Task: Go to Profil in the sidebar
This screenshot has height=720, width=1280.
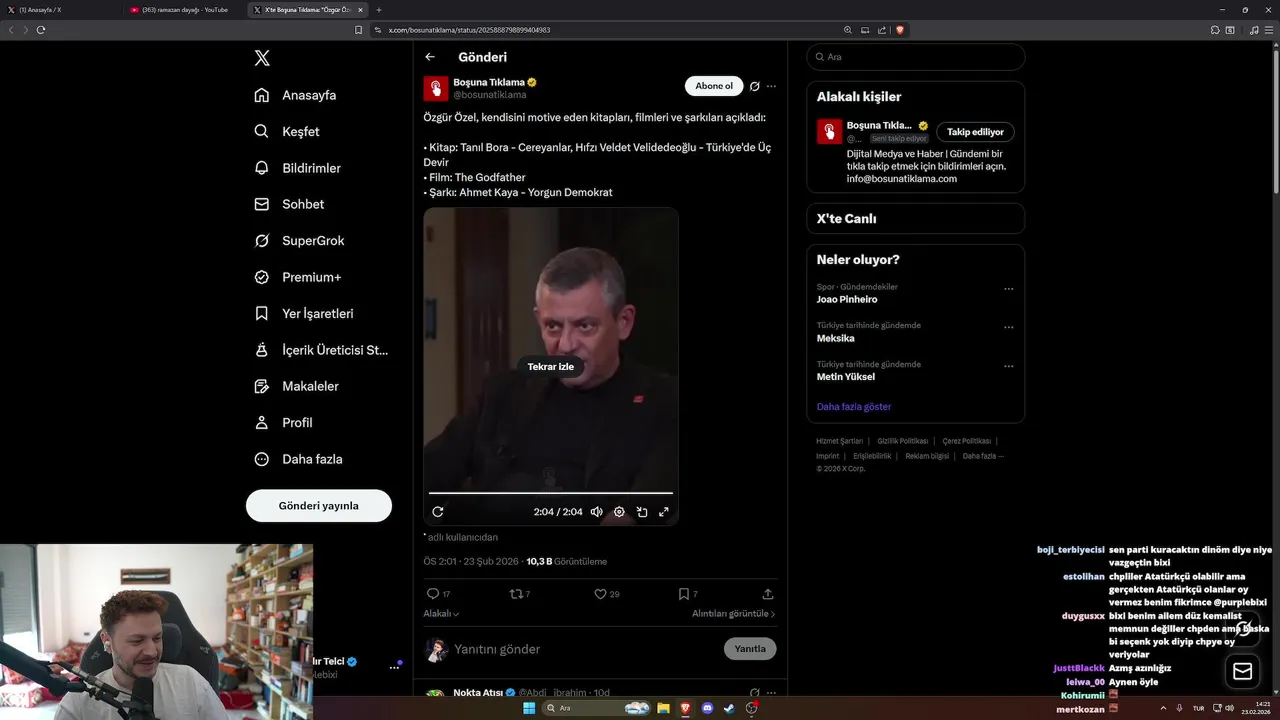Action: pyautogui.click(x=283, y=422)
